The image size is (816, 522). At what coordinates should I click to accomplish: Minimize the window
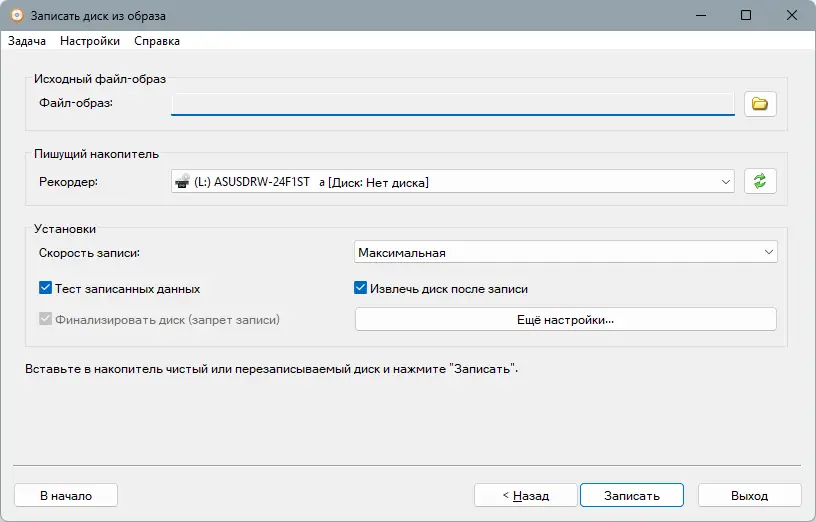[x=700, y=16]
